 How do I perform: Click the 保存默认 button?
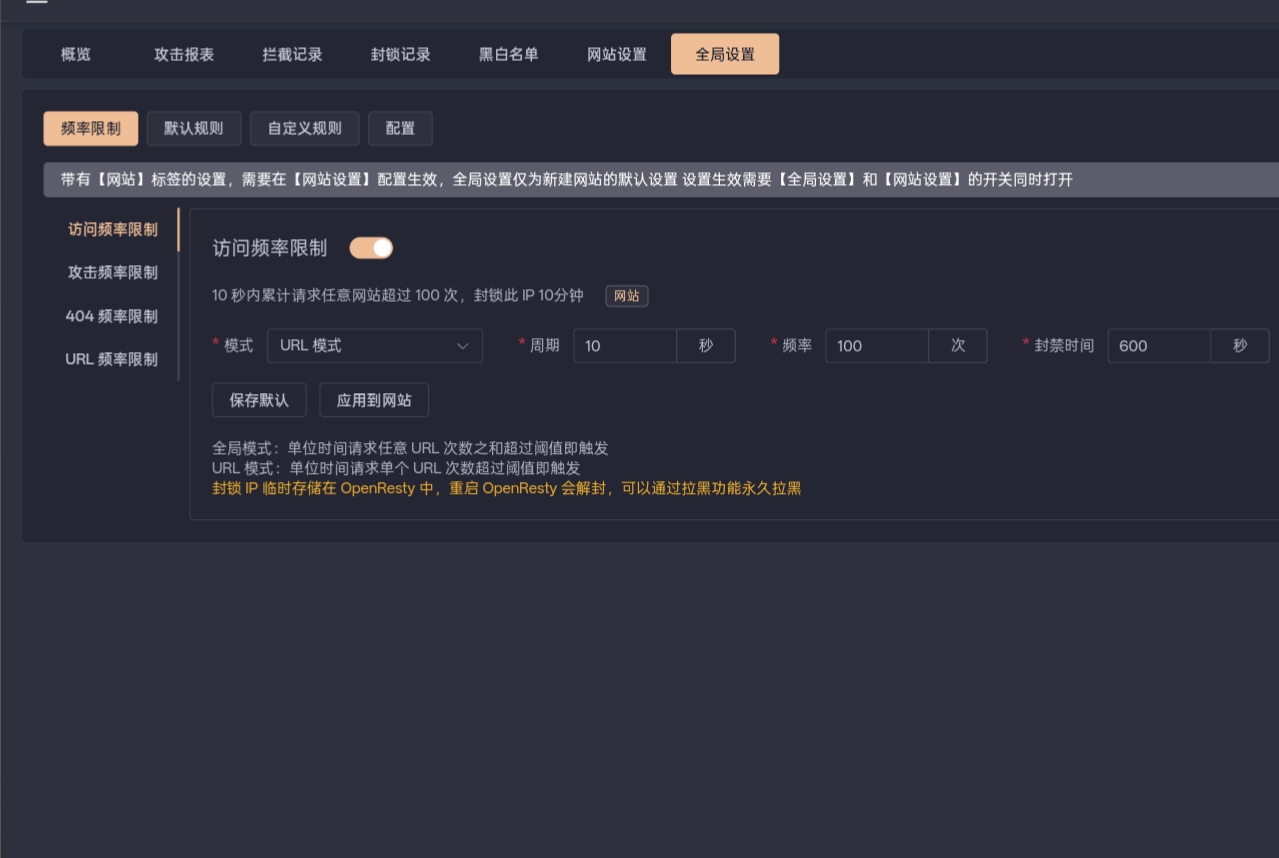pos(259,400)
